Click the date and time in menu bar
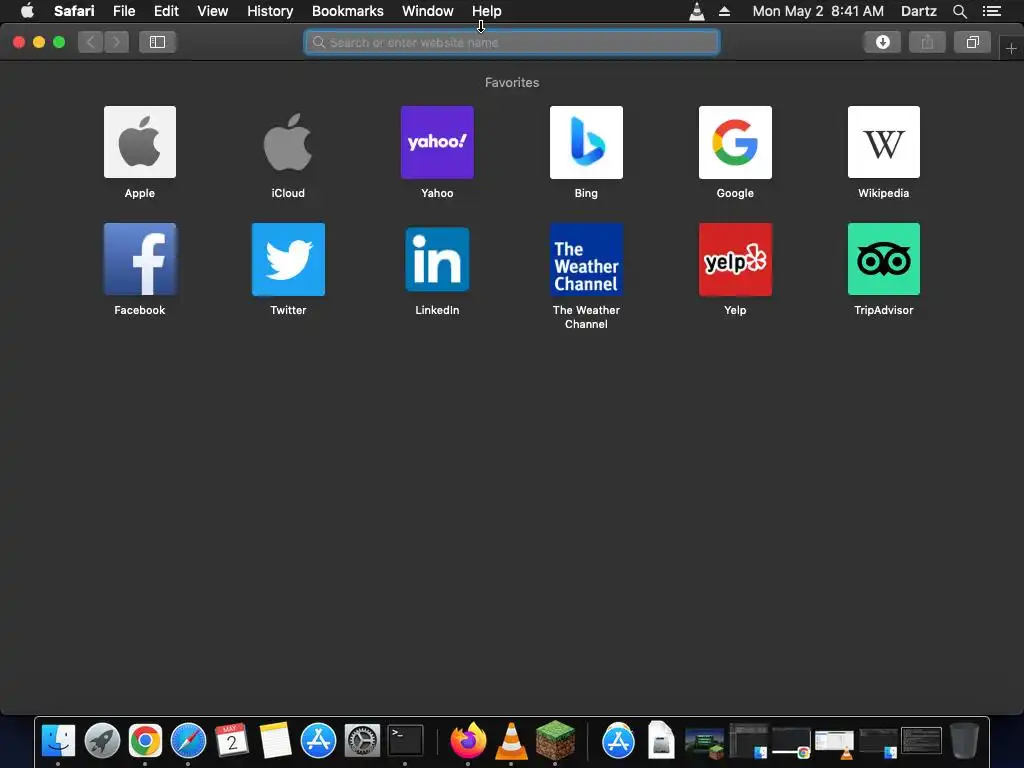Image resolution: width=1024 pixels, height=768 pixels. point(818,11)
